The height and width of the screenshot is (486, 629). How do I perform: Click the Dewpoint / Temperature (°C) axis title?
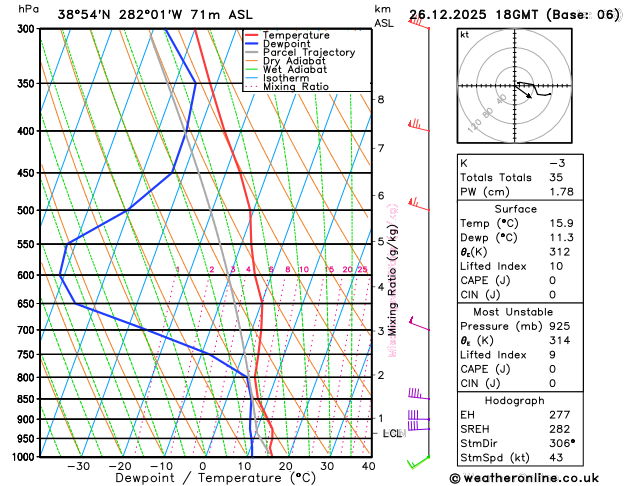pos(215,478)
